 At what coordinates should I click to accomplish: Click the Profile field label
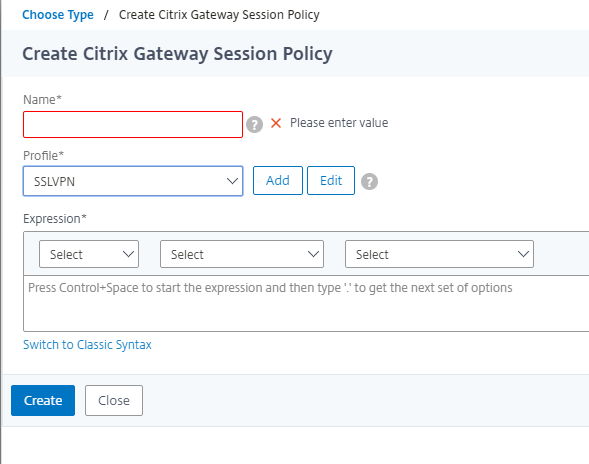44,156
